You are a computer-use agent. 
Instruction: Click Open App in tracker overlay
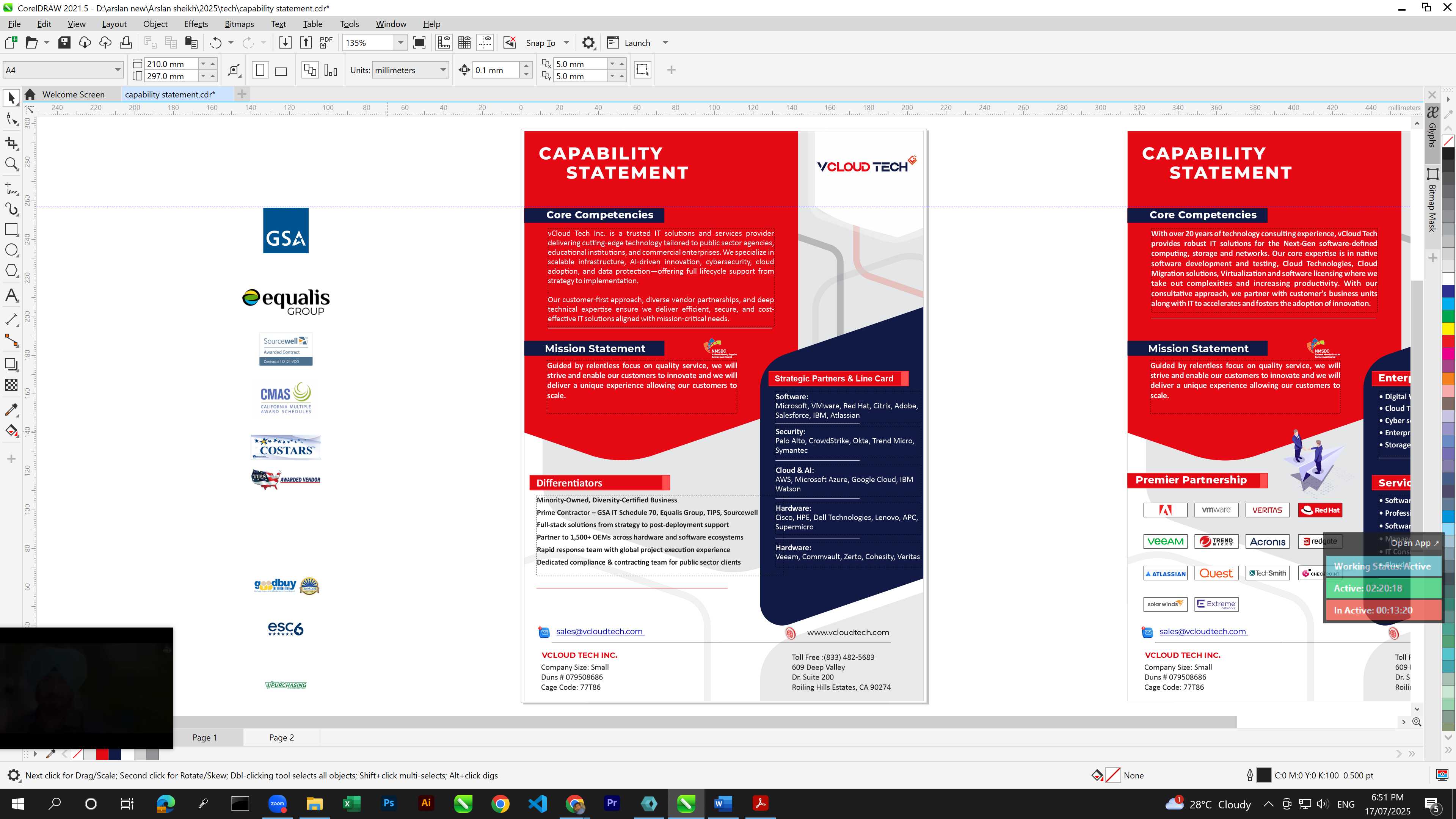tap(1415, 543)
